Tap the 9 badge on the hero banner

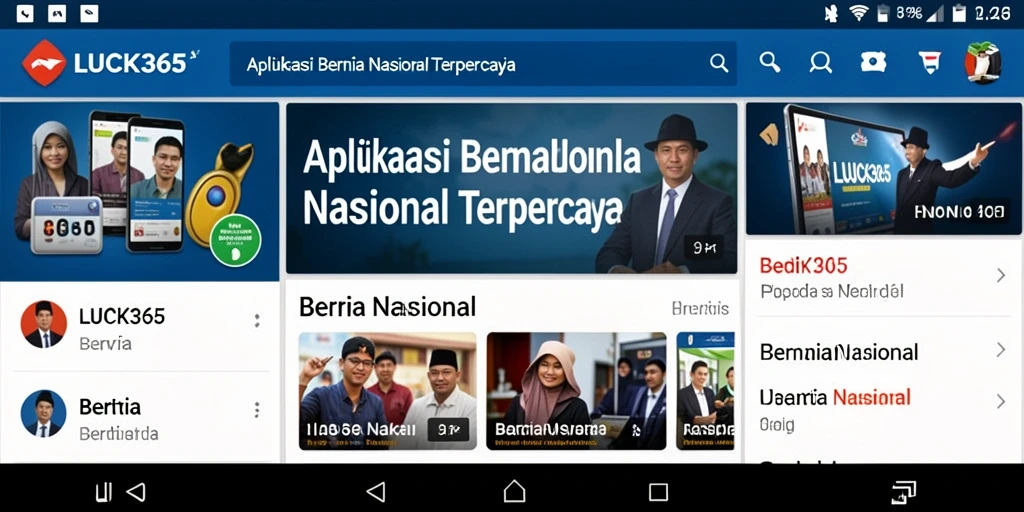[703, 248]
